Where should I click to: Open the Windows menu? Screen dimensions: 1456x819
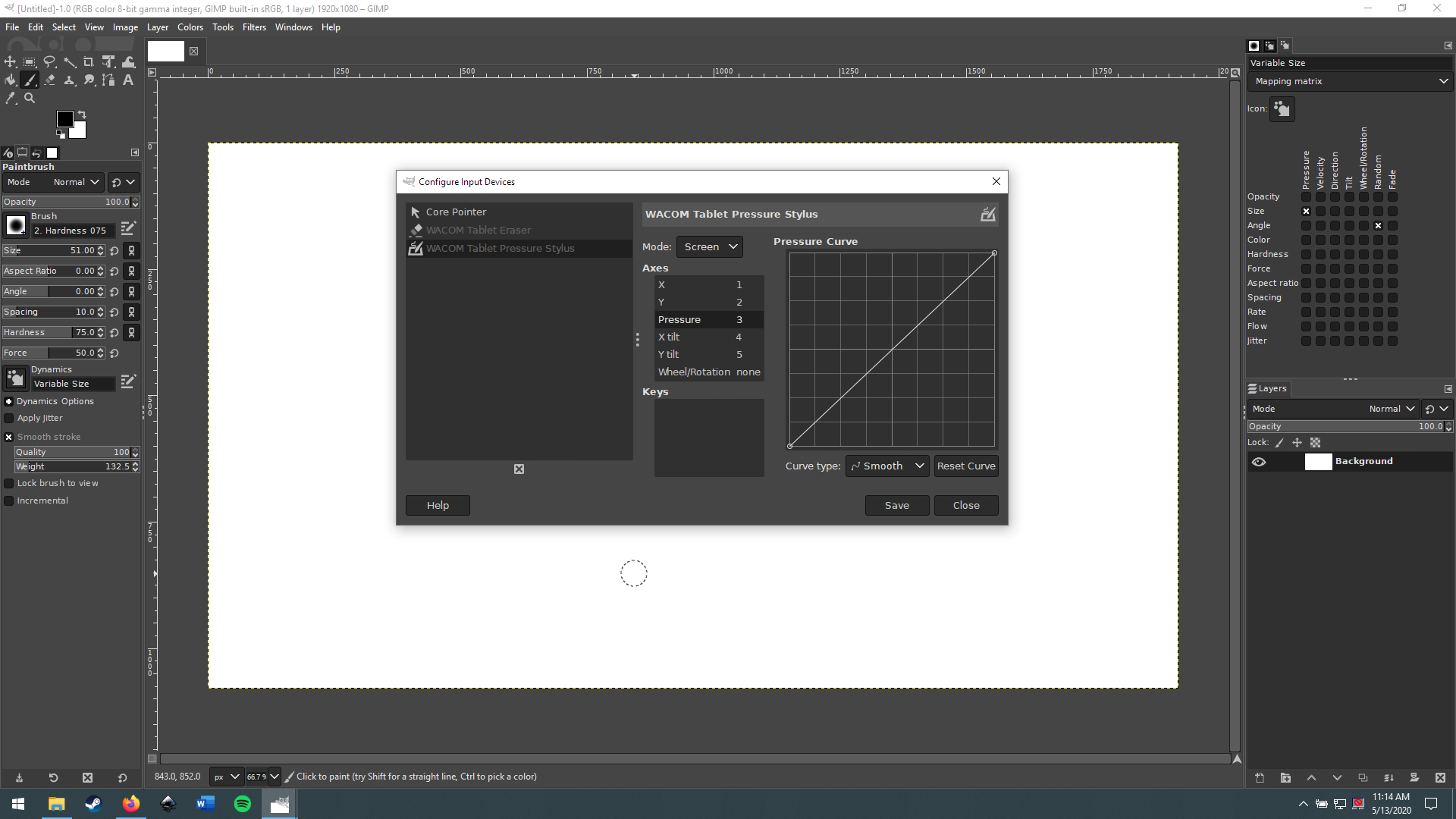pyautogui.click(x=293, y=27)
